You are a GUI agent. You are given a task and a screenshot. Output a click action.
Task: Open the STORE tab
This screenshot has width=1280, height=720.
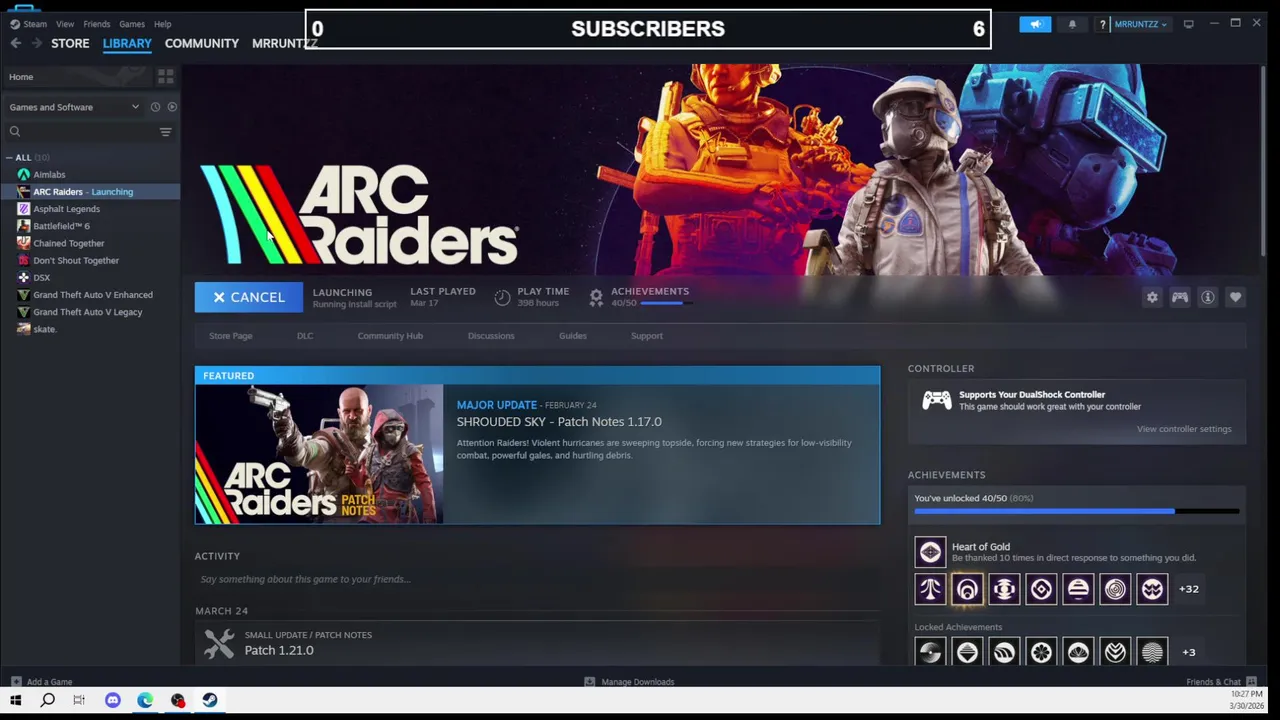(x=70, y=43)
